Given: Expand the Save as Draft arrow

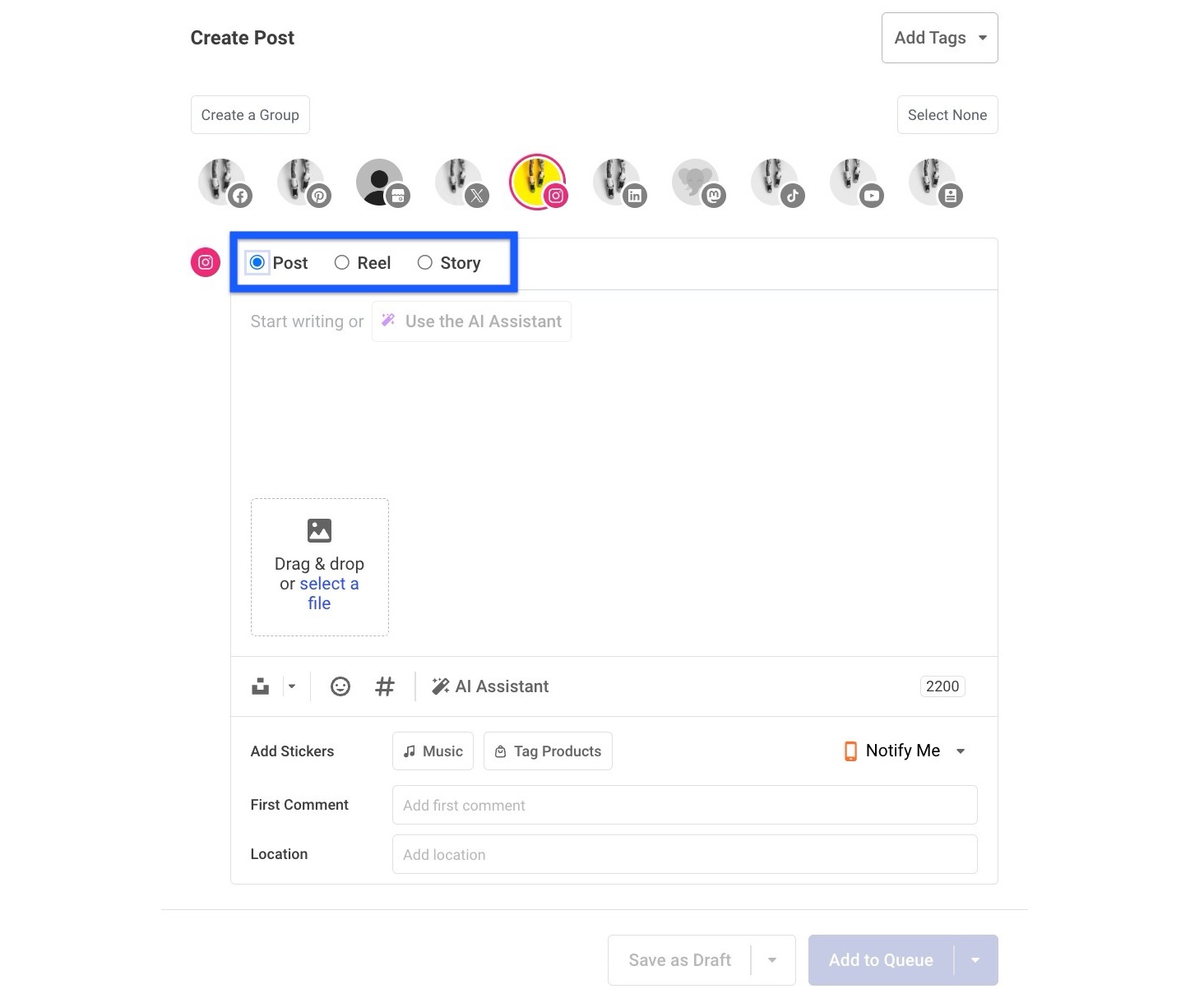Looking at the screenshot, I should (x=772, y=960).
